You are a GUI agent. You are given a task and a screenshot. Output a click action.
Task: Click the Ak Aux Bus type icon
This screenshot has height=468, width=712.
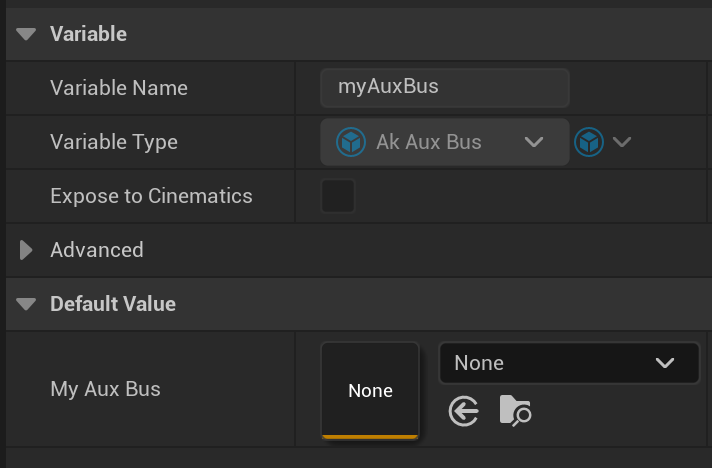pos(351,142)
